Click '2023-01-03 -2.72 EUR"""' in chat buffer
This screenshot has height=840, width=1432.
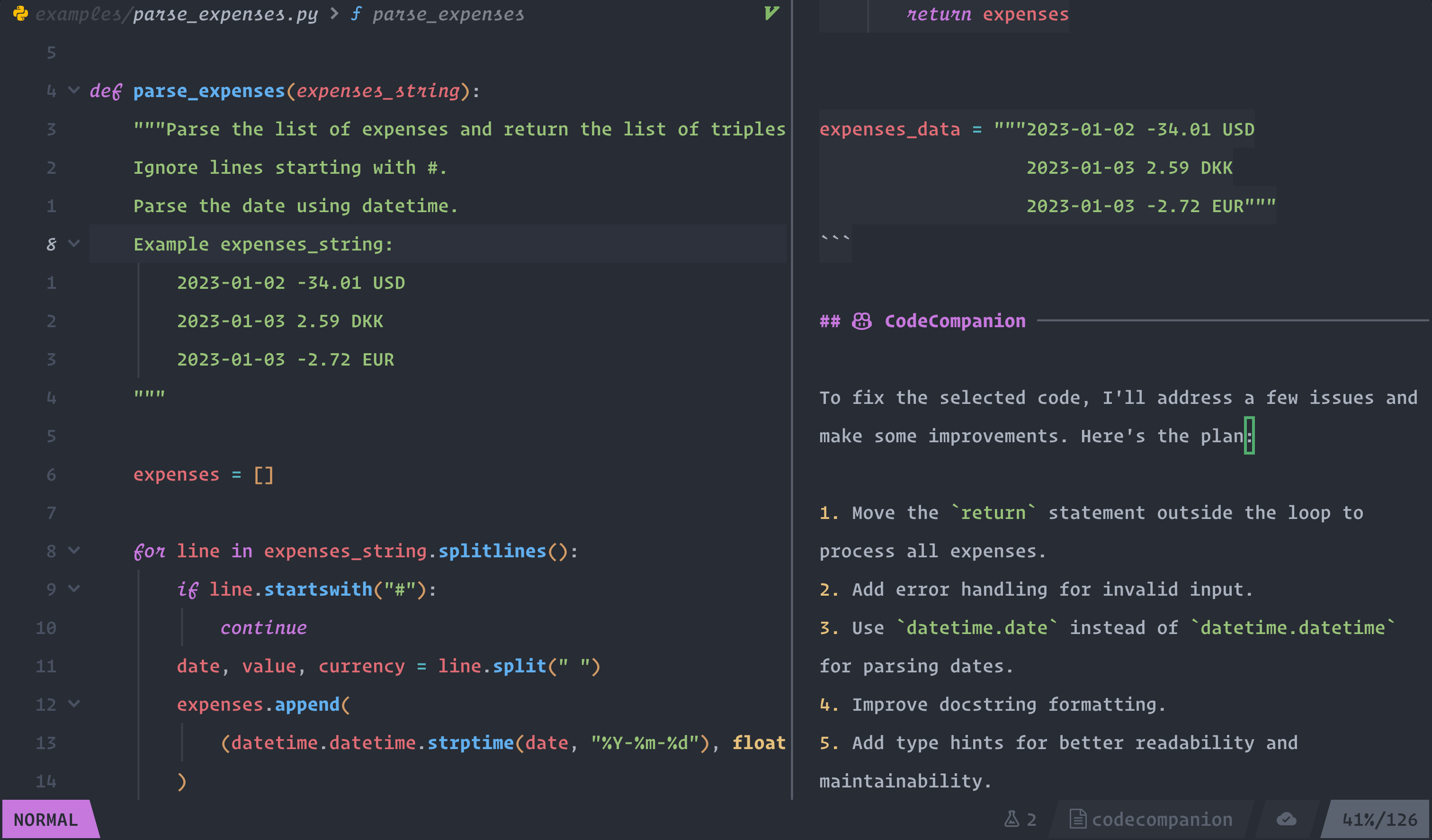(1151, 206)
